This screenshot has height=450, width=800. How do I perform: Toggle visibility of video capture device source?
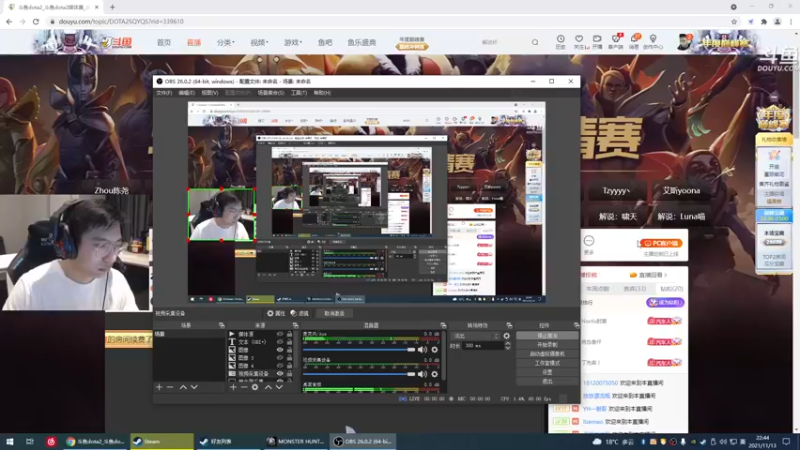click(x=280, y=373)
